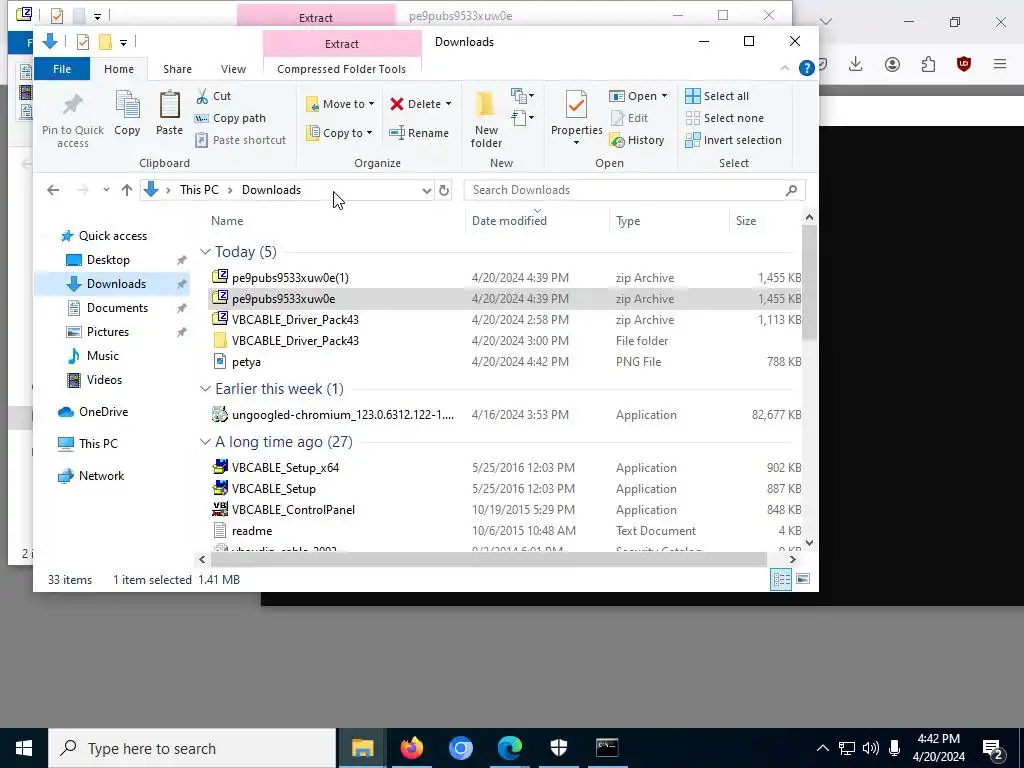Collapse the Today (5) group
1024x768 pixels.
205,252
